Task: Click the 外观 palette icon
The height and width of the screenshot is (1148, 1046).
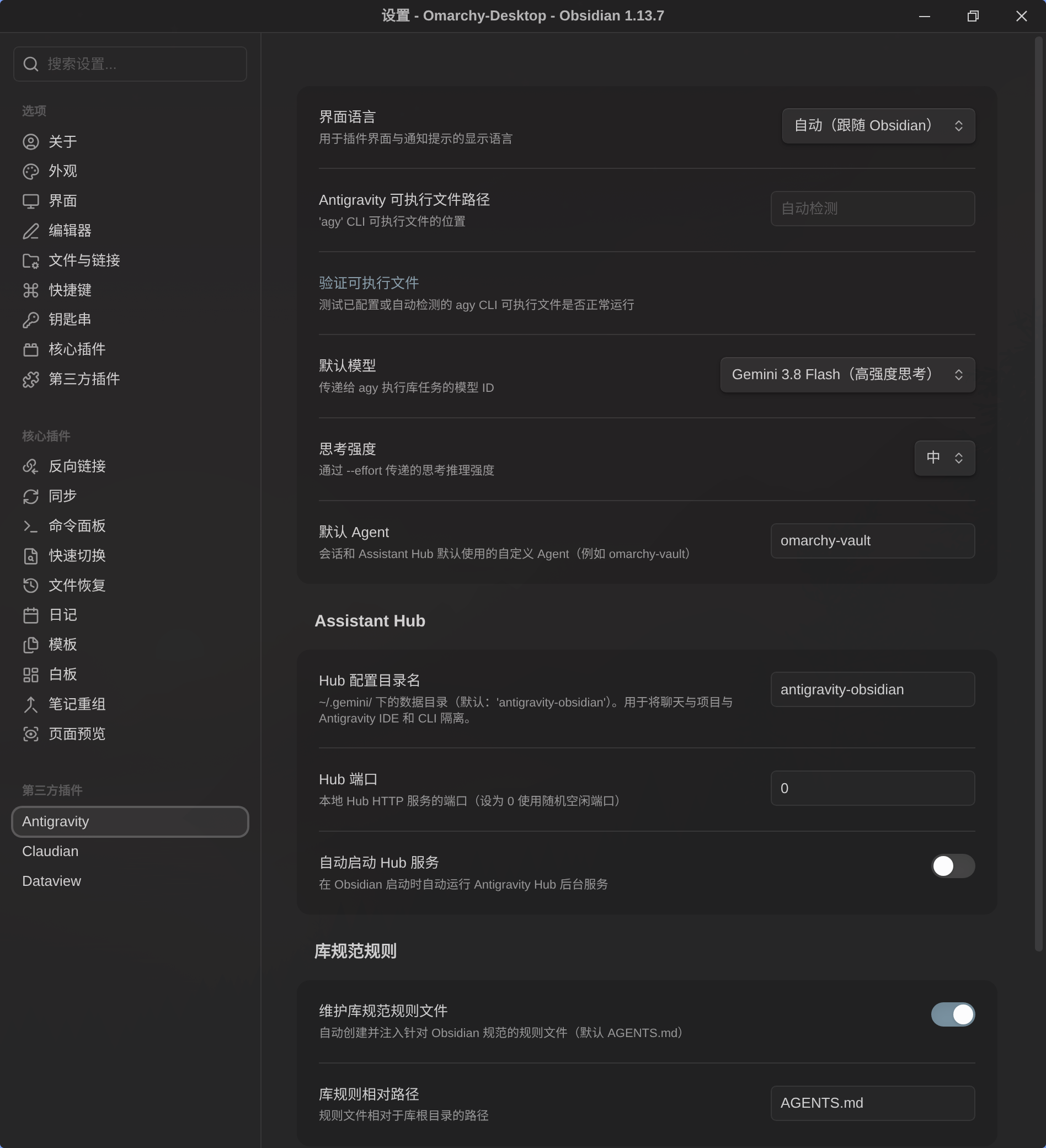Action: pyautogui.click(x=31, y=172)
